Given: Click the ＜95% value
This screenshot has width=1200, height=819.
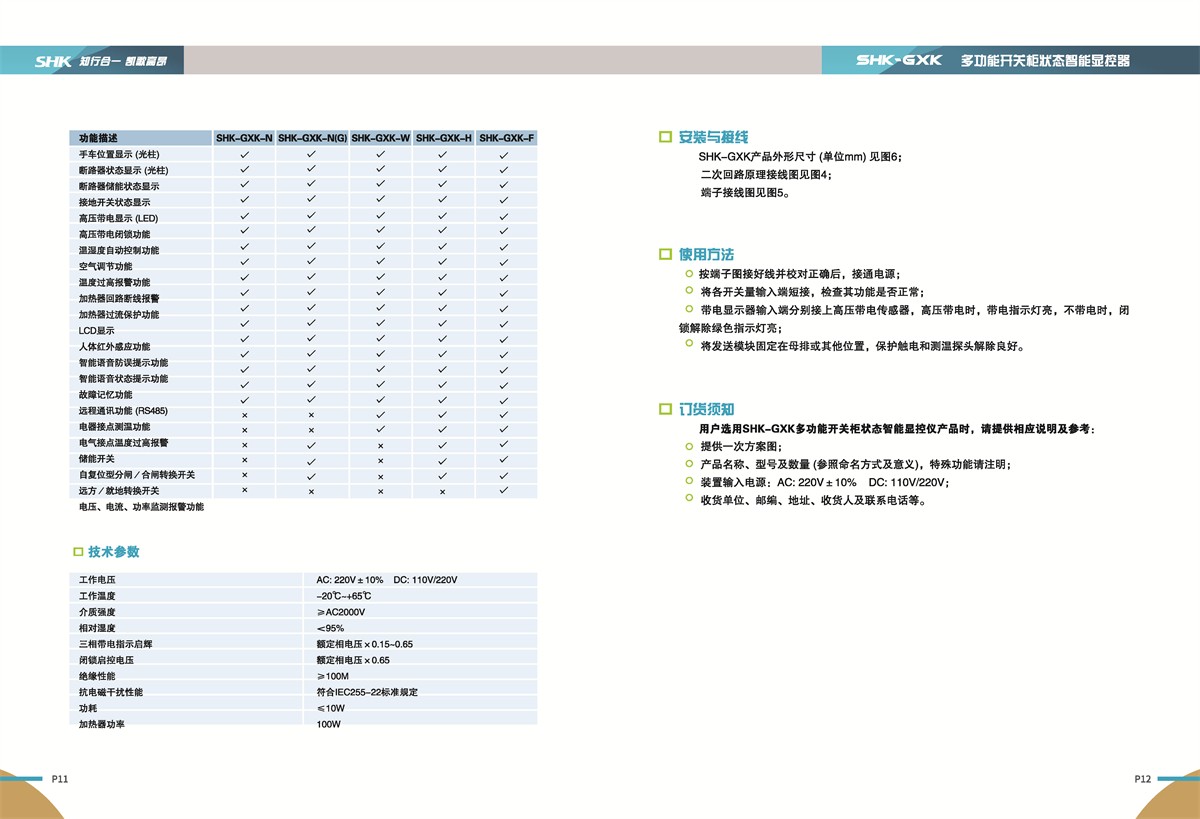Looking at the screenshot, I should [x=330, y=628].
